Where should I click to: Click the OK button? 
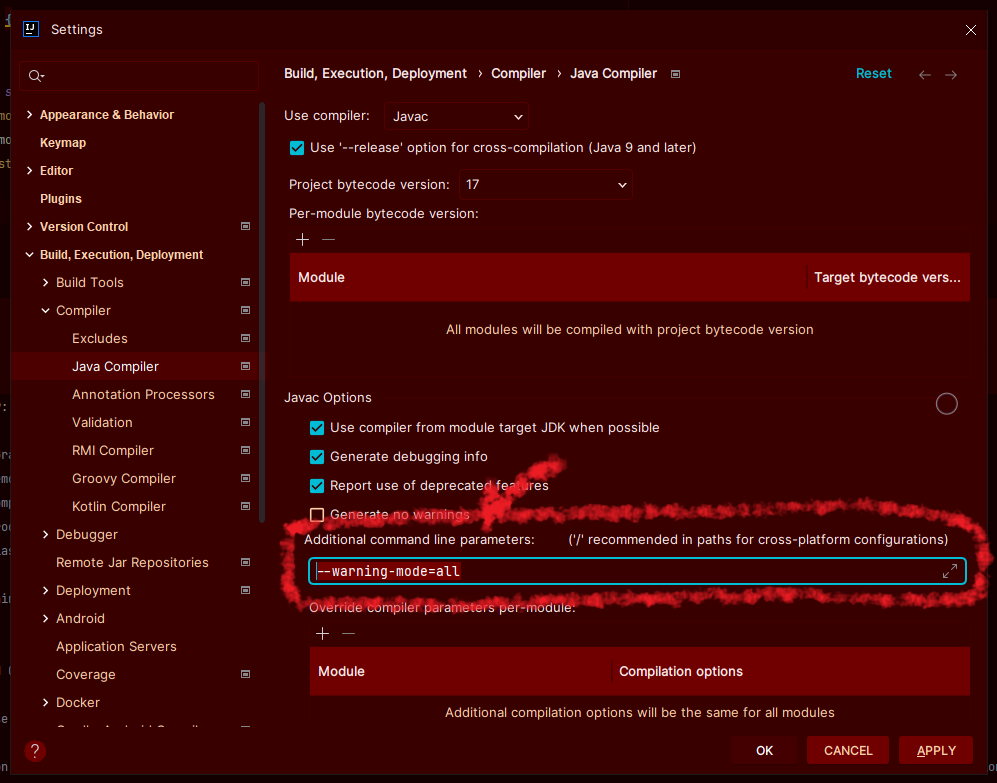click(x=764, y=751)
